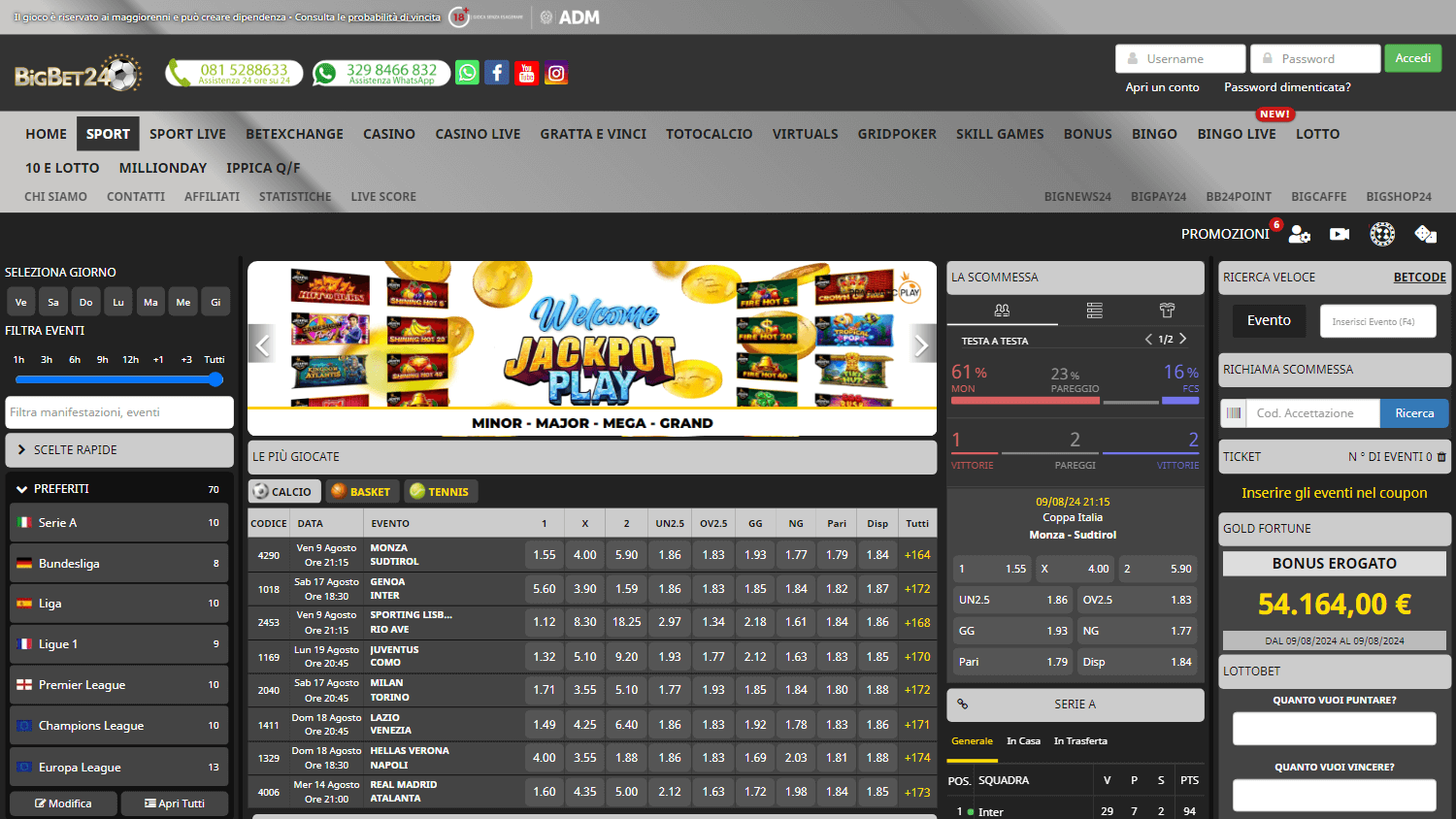The height and width of the screenshot is (819, 1456).
Task: Open the dice games icon
Action: (1425, 234)
